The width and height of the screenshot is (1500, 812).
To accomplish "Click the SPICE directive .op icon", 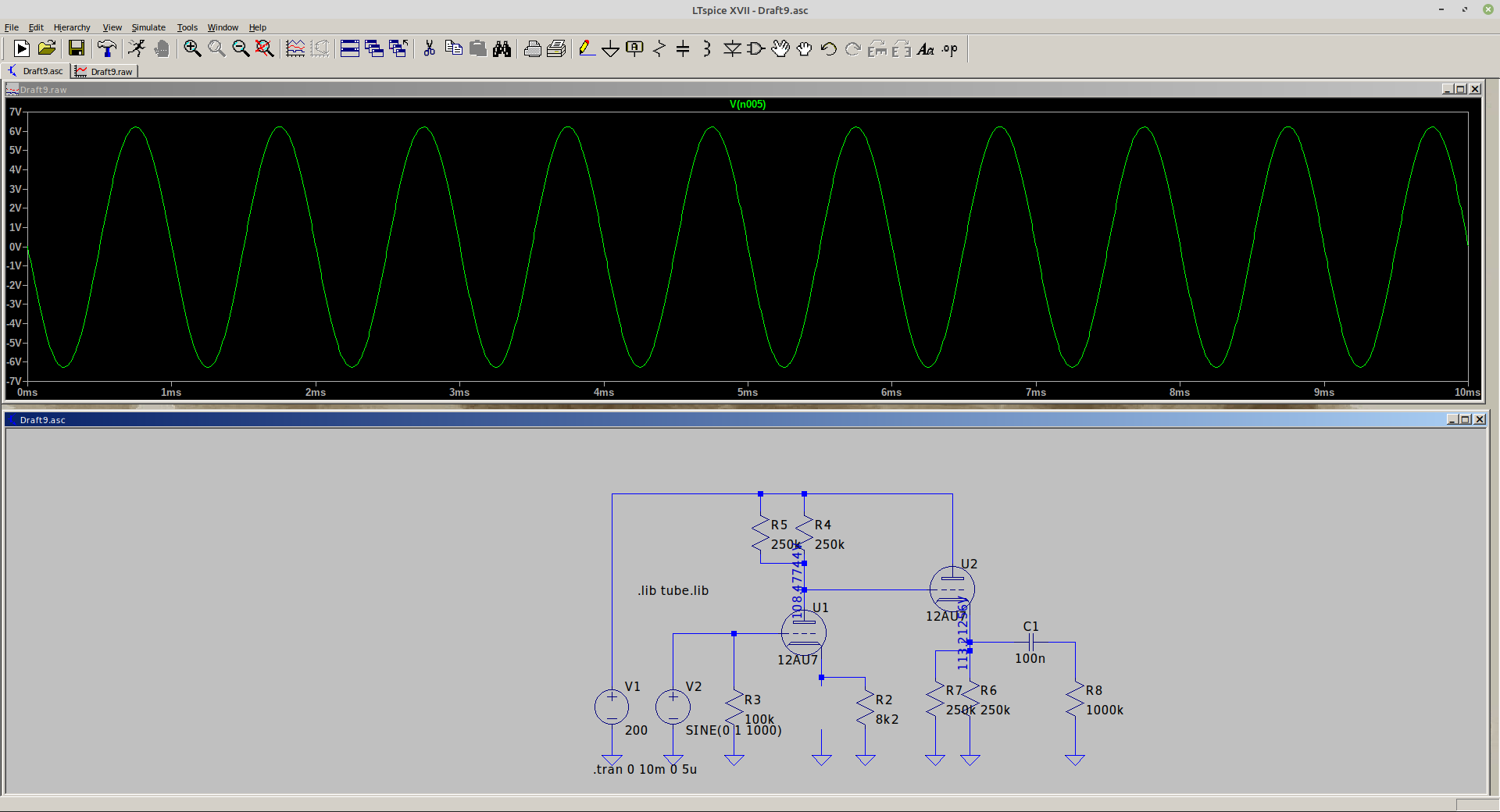I will (x=950, y=48).
